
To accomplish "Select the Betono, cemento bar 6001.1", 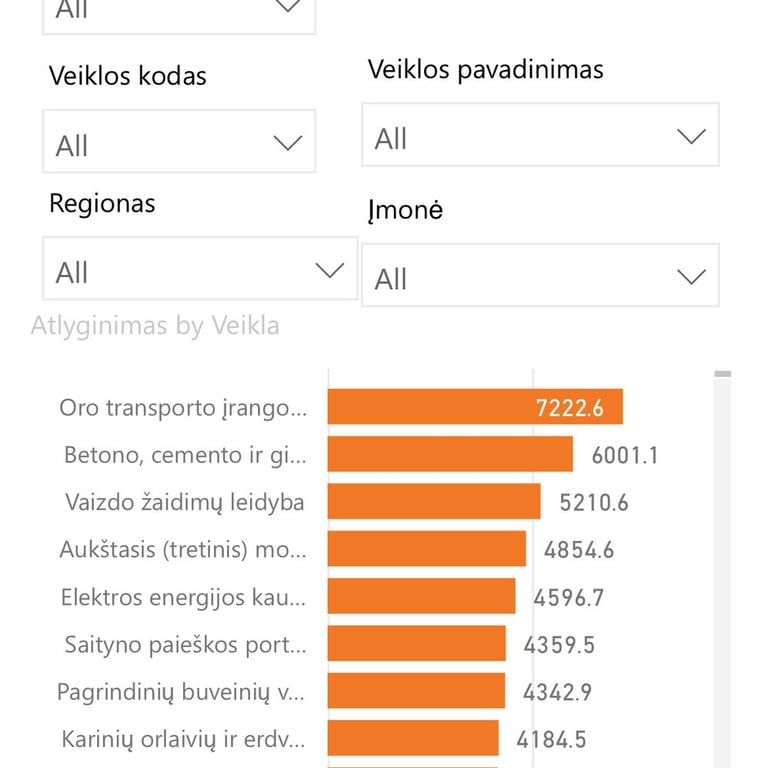I will 450,454.
